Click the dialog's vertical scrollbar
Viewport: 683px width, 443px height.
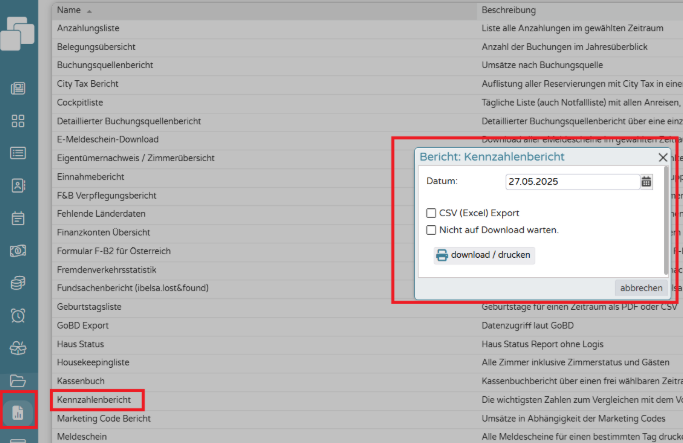pyautogui.click(x=666, y=220)
